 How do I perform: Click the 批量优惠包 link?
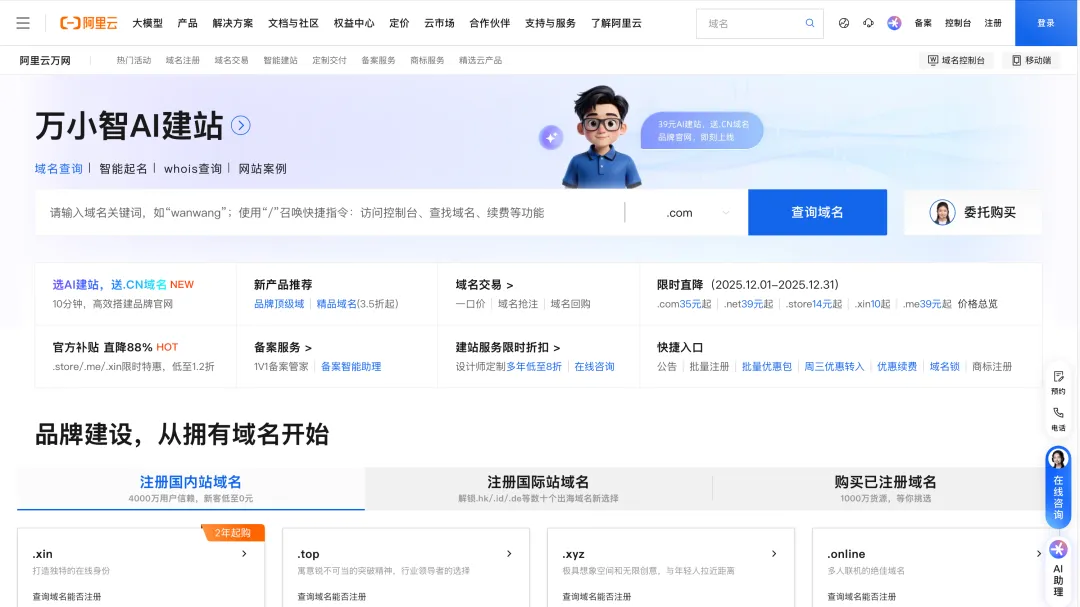[767, 367]
